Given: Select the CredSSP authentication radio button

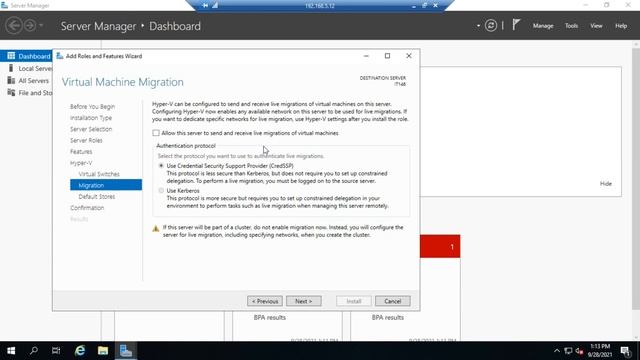Looking at the screenshot, I should coord(161,166).
